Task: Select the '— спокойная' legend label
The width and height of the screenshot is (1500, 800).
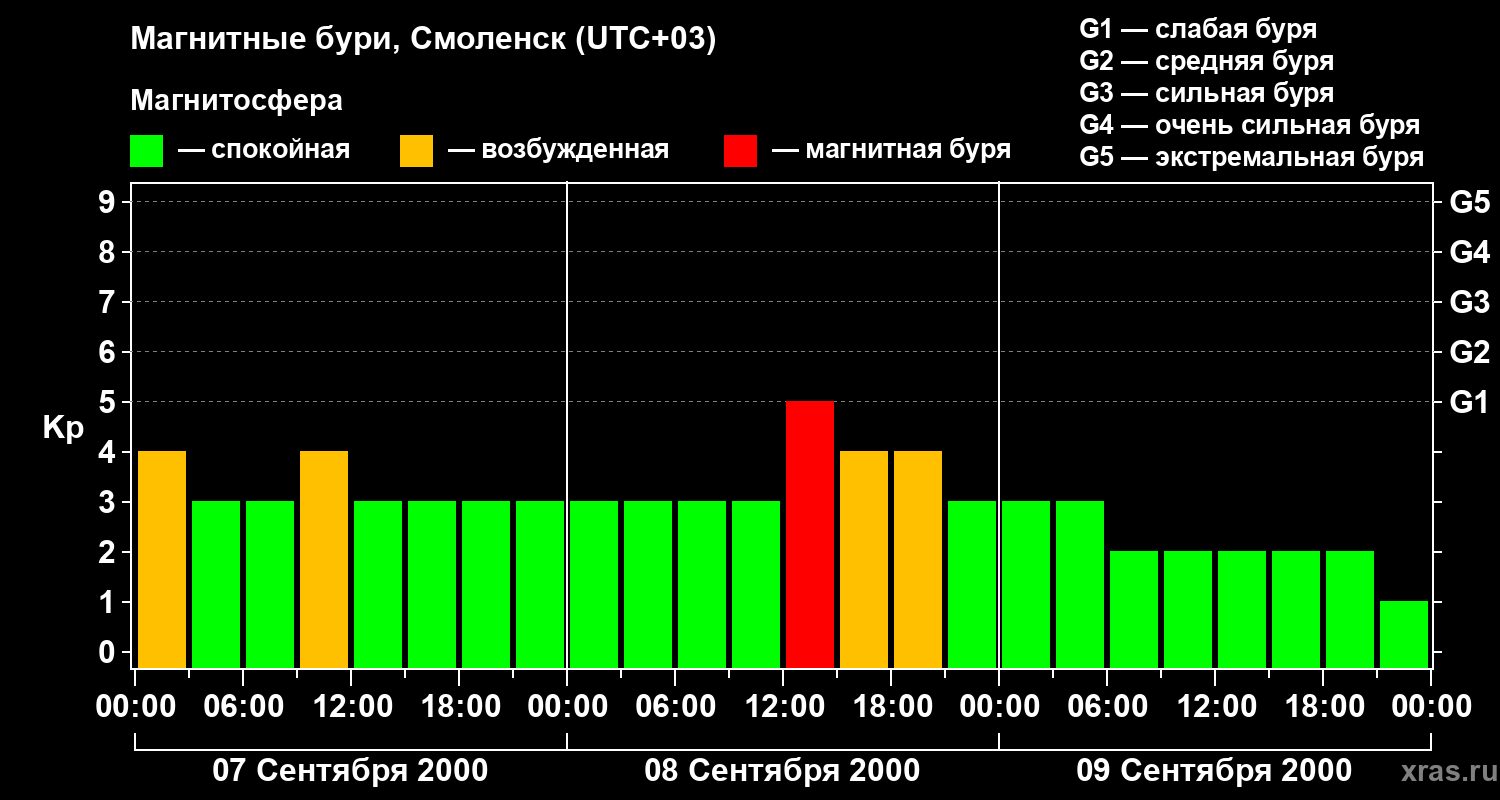Action: pyautogui.click(x=264, y=150)
